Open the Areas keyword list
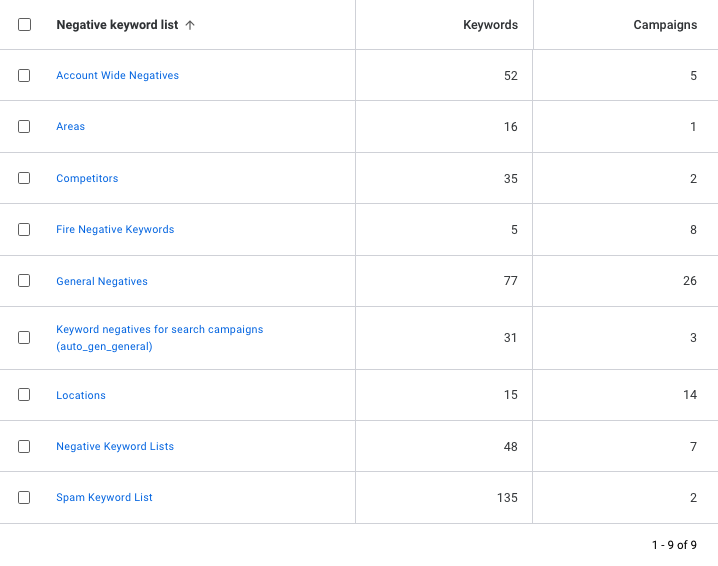 70,127
